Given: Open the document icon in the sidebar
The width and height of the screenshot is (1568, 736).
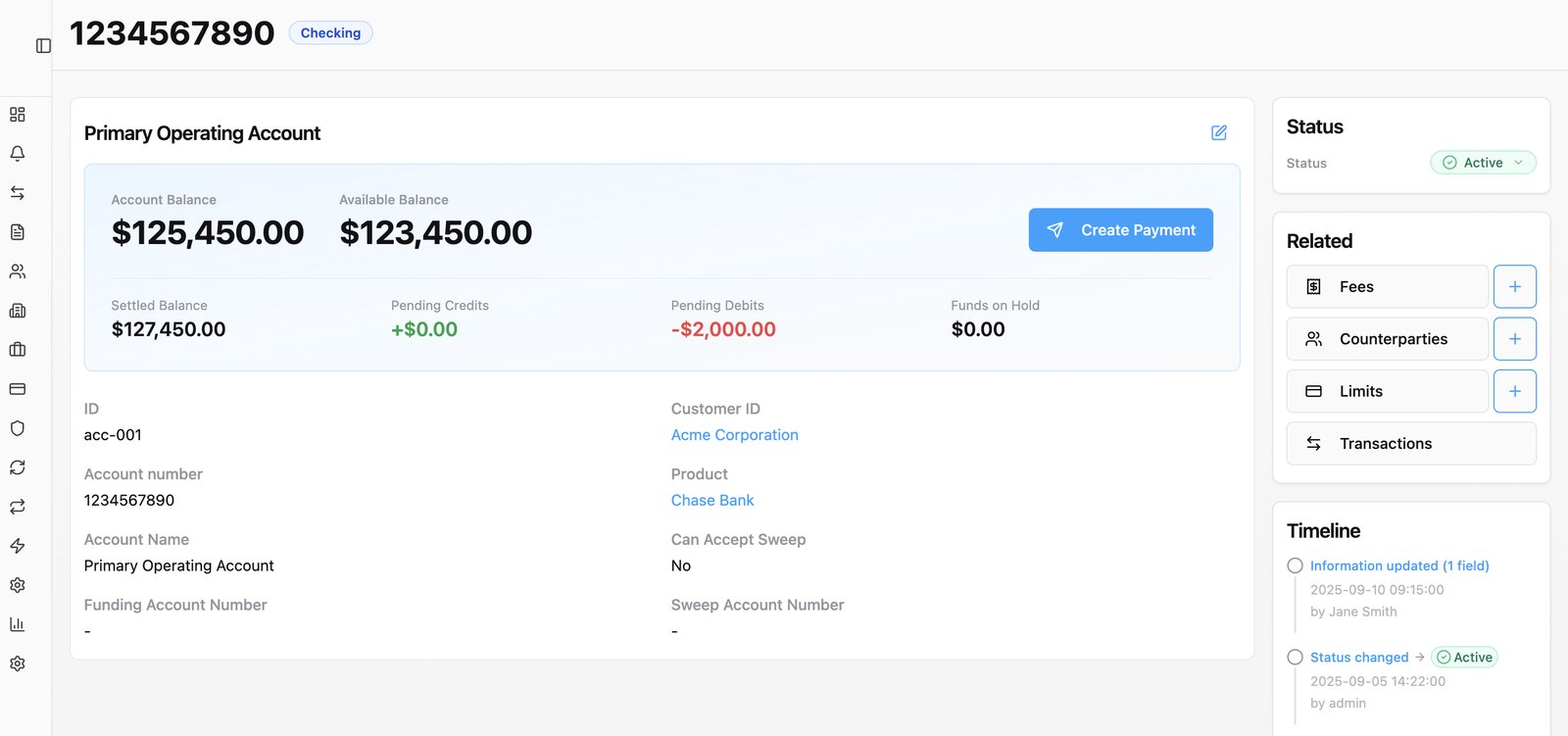Looking at the screenshot, I should (x=18, y=232).
